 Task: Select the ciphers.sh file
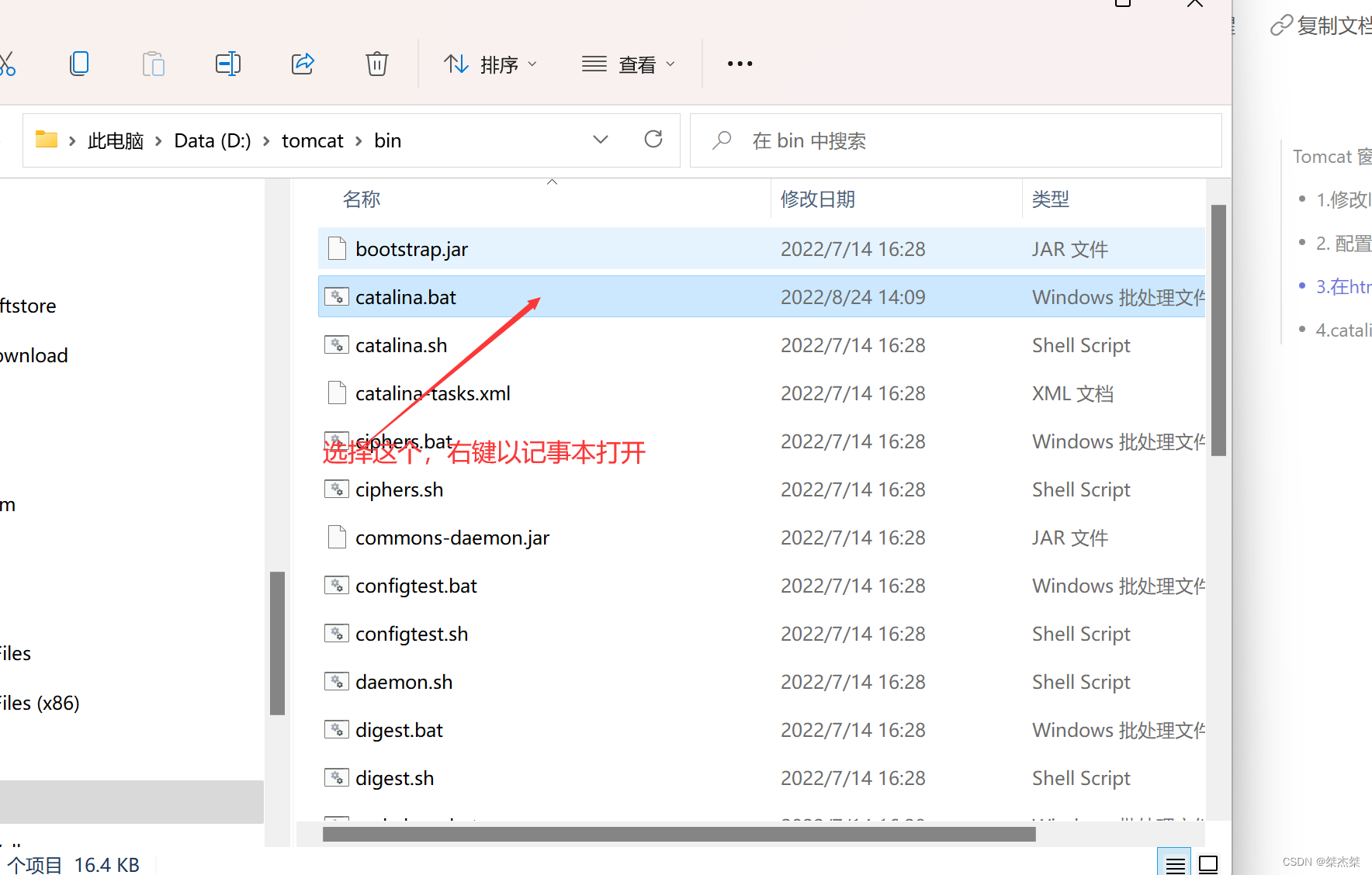click(761, 489)
